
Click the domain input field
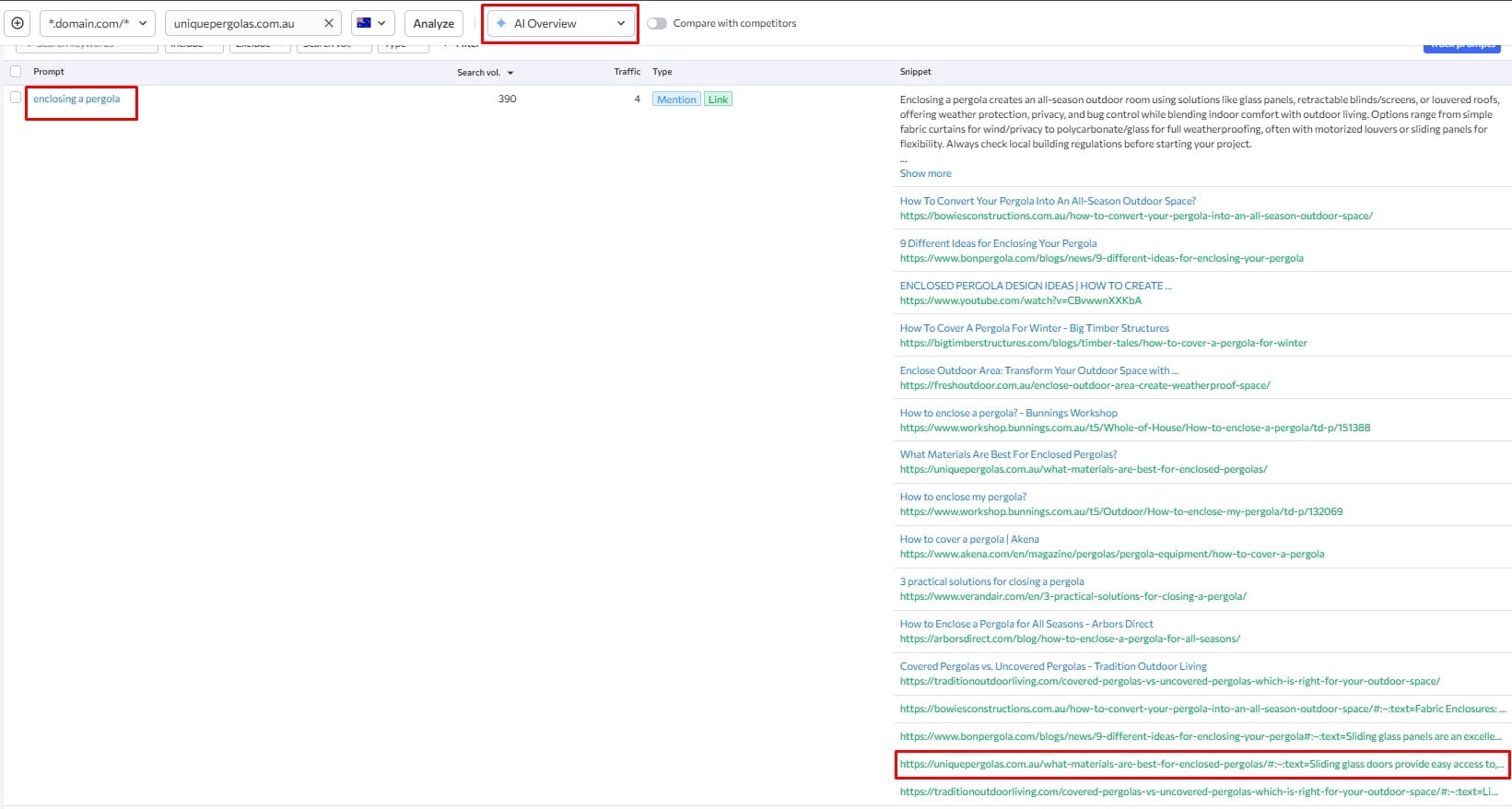point(240,23)
